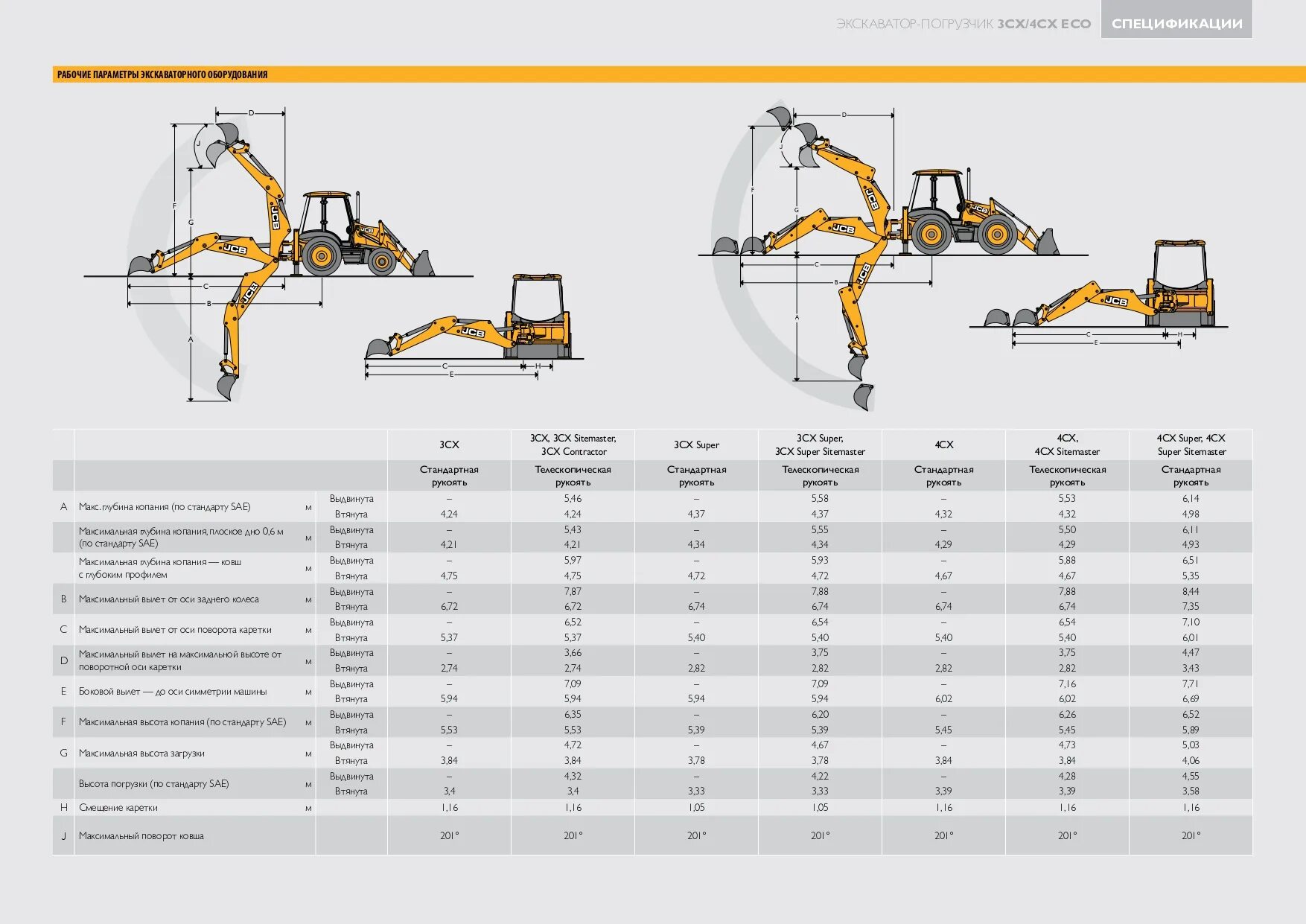Click row label Высота погрузки (по стандарту SAE)

click(154, 783)
